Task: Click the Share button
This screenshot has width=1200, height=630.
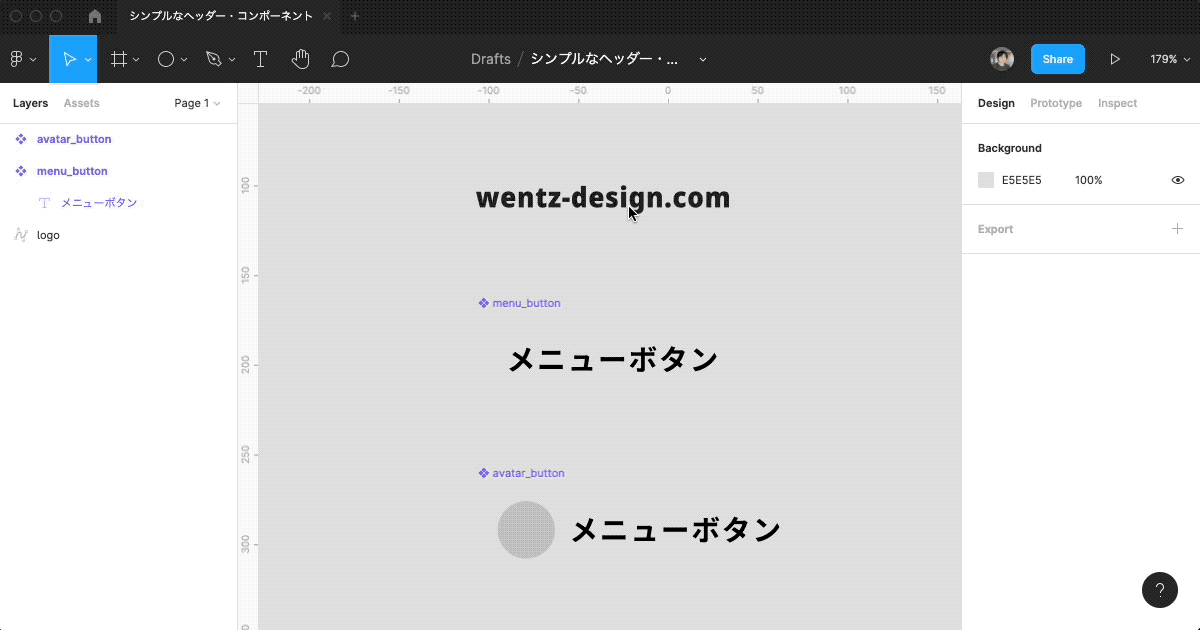Action: pyautogui.click(x=1058, y=59)
